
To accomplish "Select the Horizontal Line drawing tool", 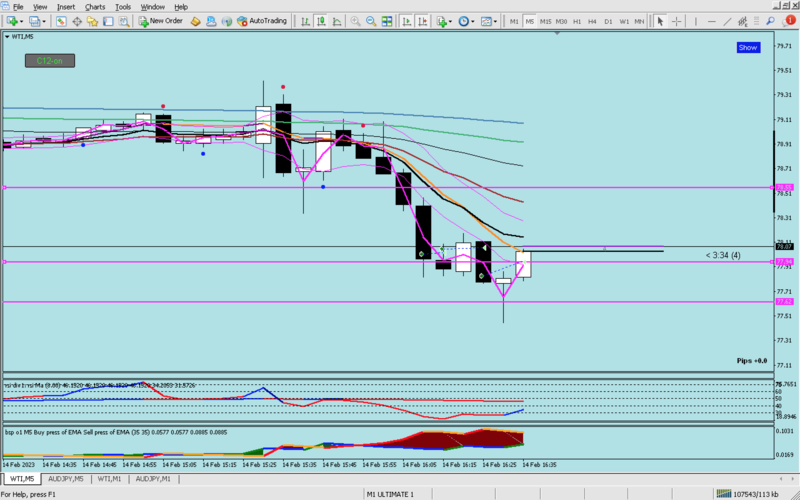I will pyautogui.click(x=712, y=21).
